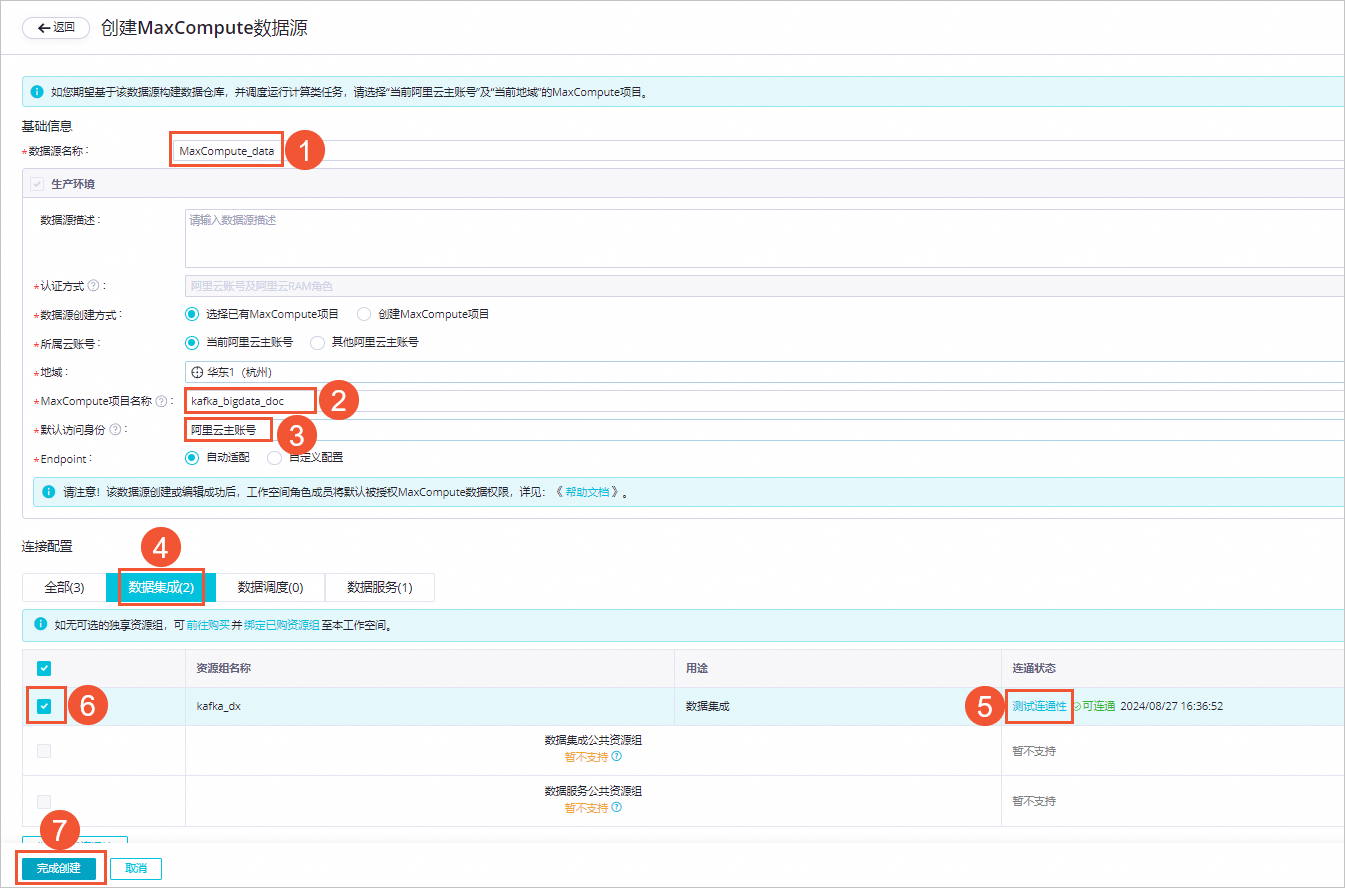This screenshot has width=1345, height=888.
Task: Switch to the 全部(3) tab
Action: [64, 587]
